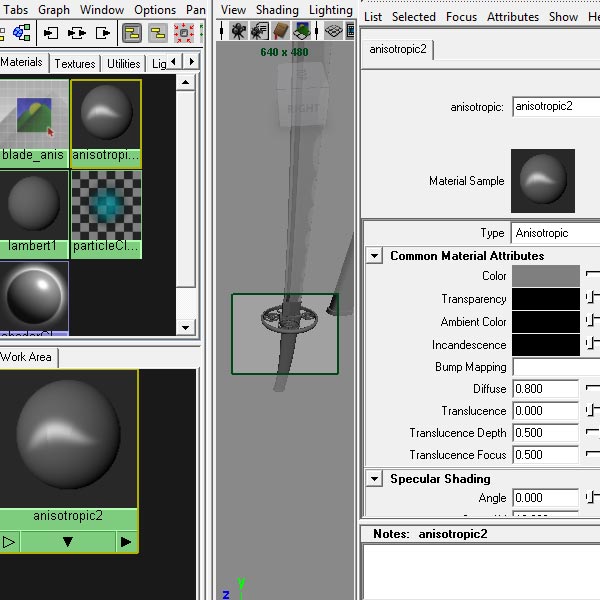Open the material Type dropdown showing Anisotropic

point(556,233)
